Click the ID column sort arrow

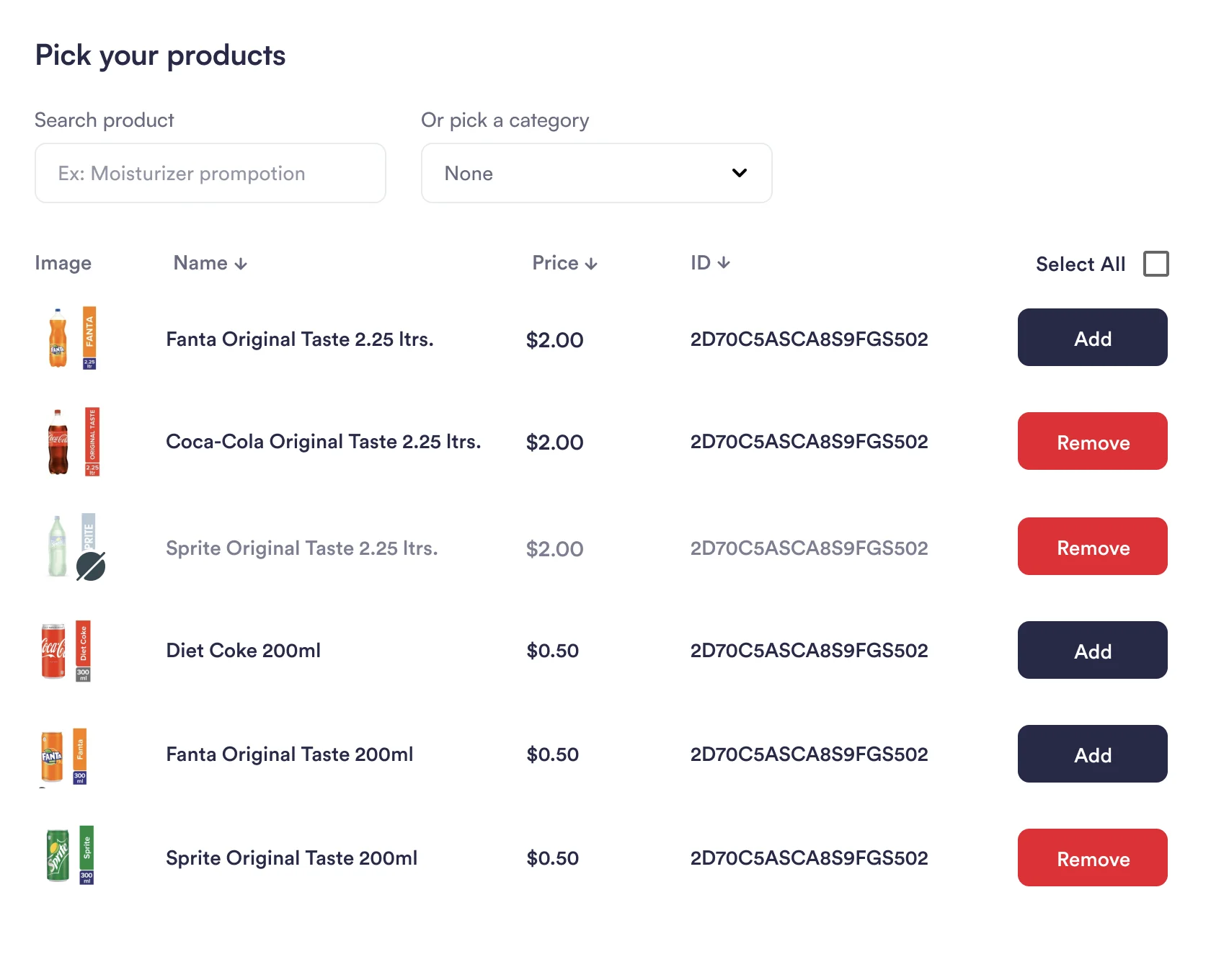(724, 263)
